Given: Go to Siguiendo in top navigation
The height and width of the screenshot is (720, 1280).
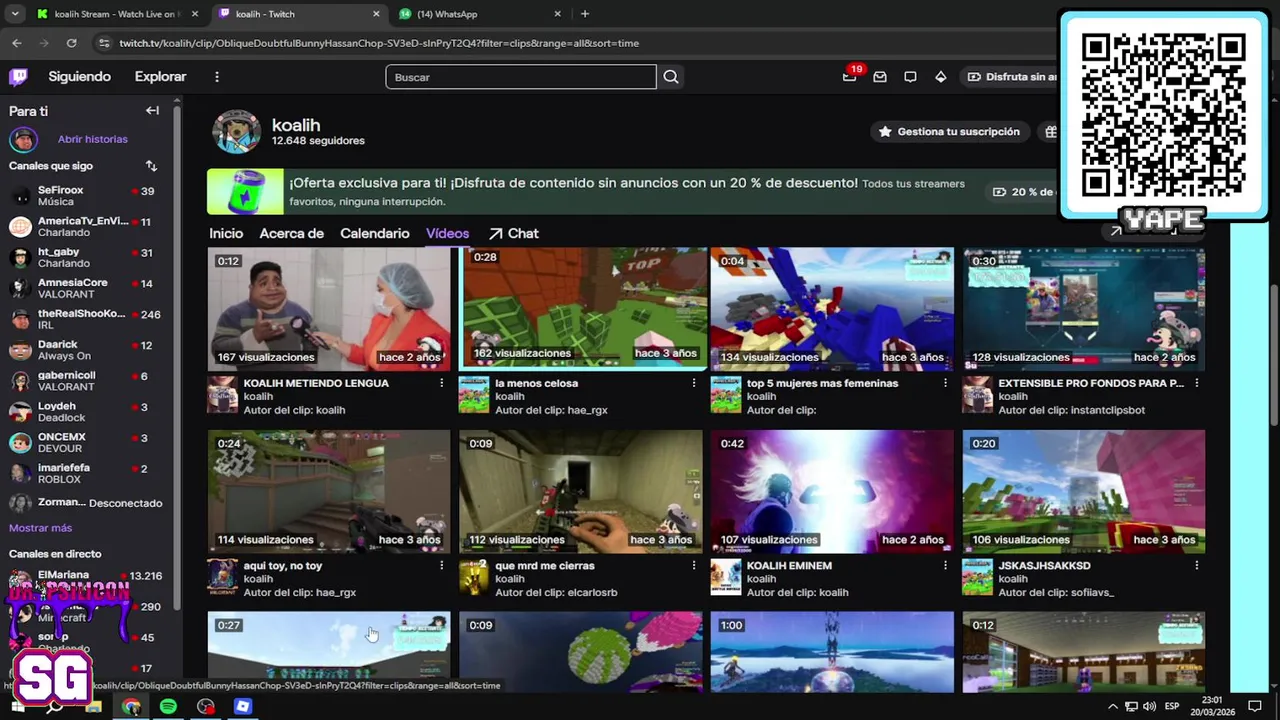Looking at the screenshot, I should tap(80, 77).
